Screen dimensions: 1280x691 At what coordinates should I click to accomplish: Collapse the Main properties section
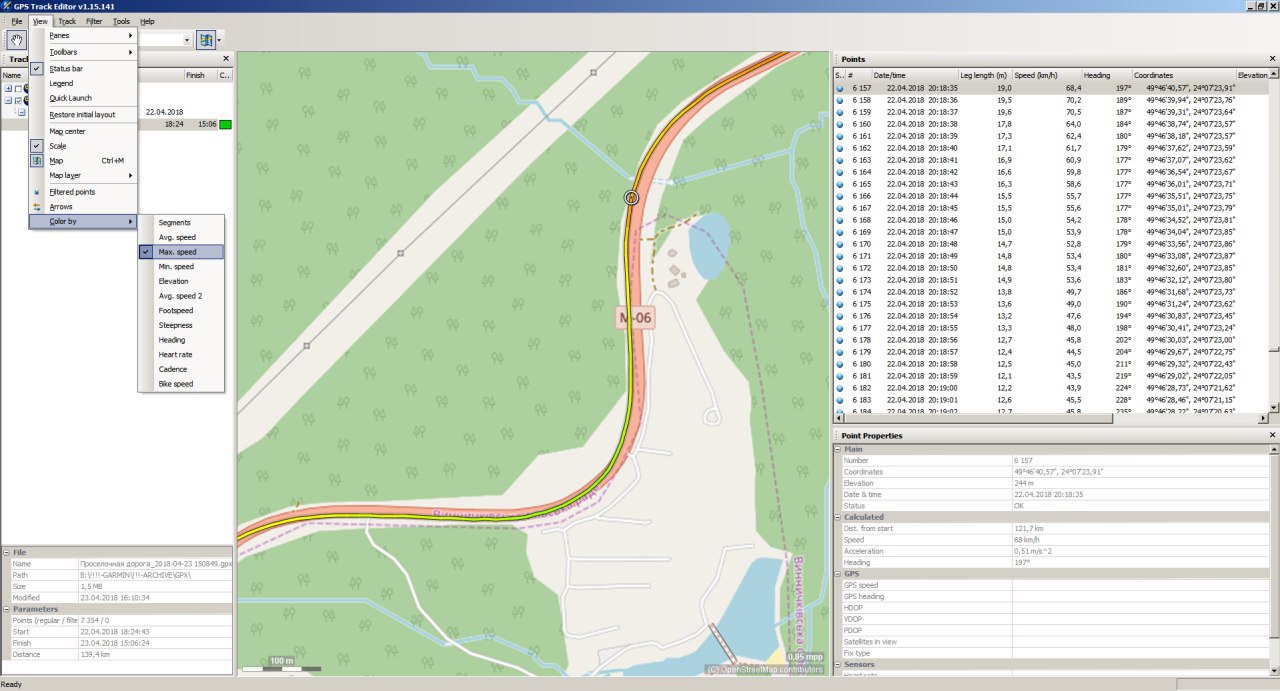pos(838,449)
